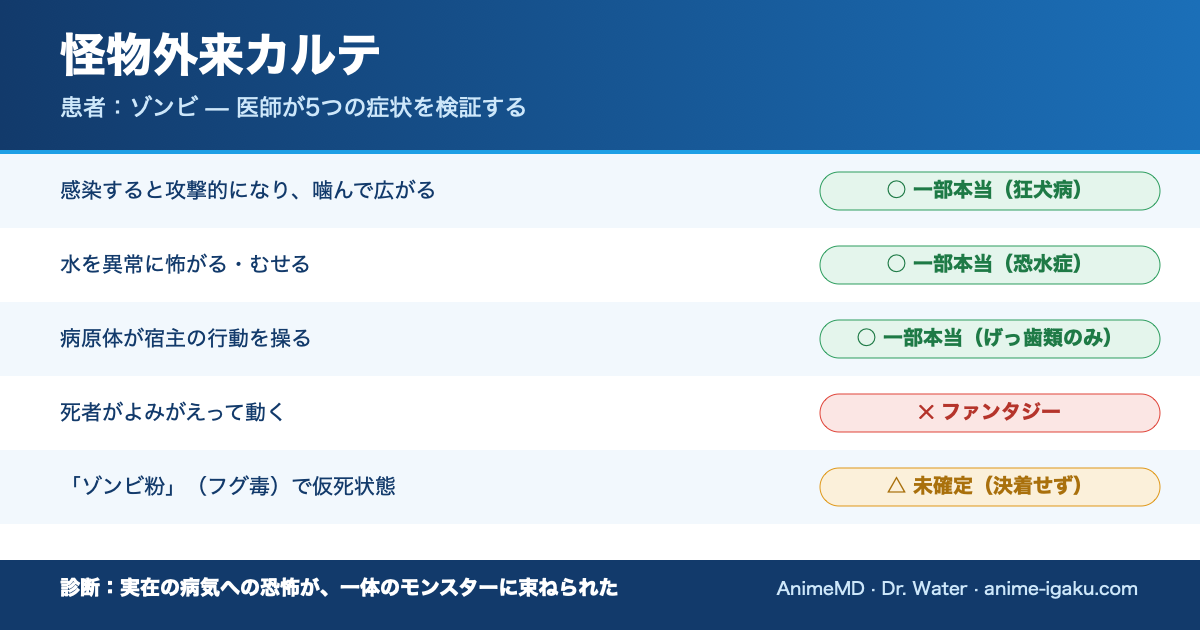Click the circle icon in げっ歯類のみ badge

pos(867,339)
